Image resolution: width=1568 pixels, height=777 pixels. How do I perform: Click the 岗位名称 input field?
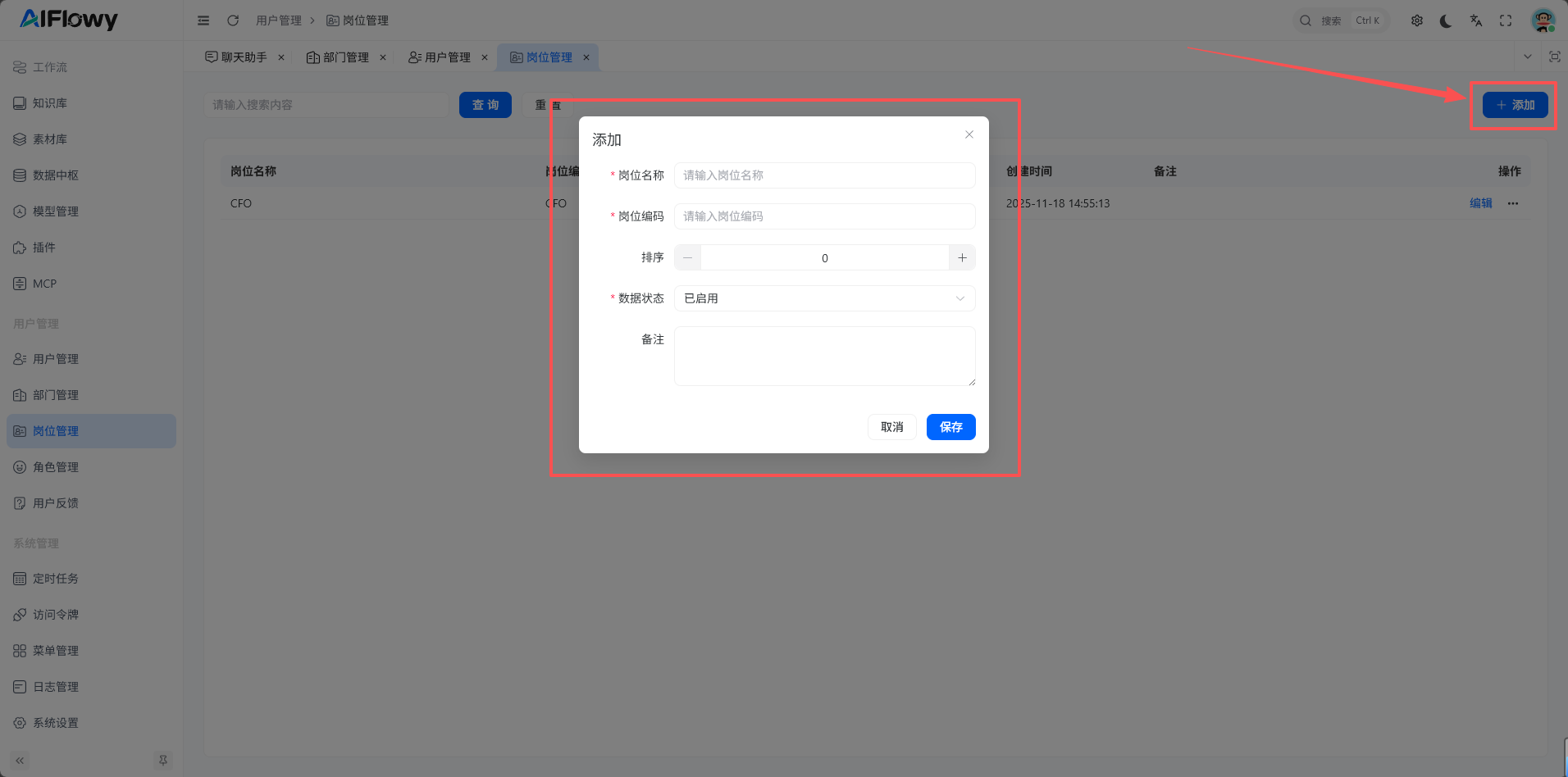(824, 175)
